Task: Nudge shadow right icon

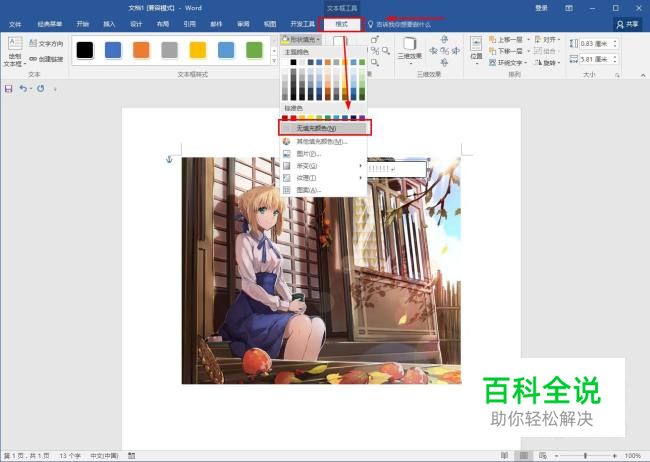Action: tap(386, 51)
